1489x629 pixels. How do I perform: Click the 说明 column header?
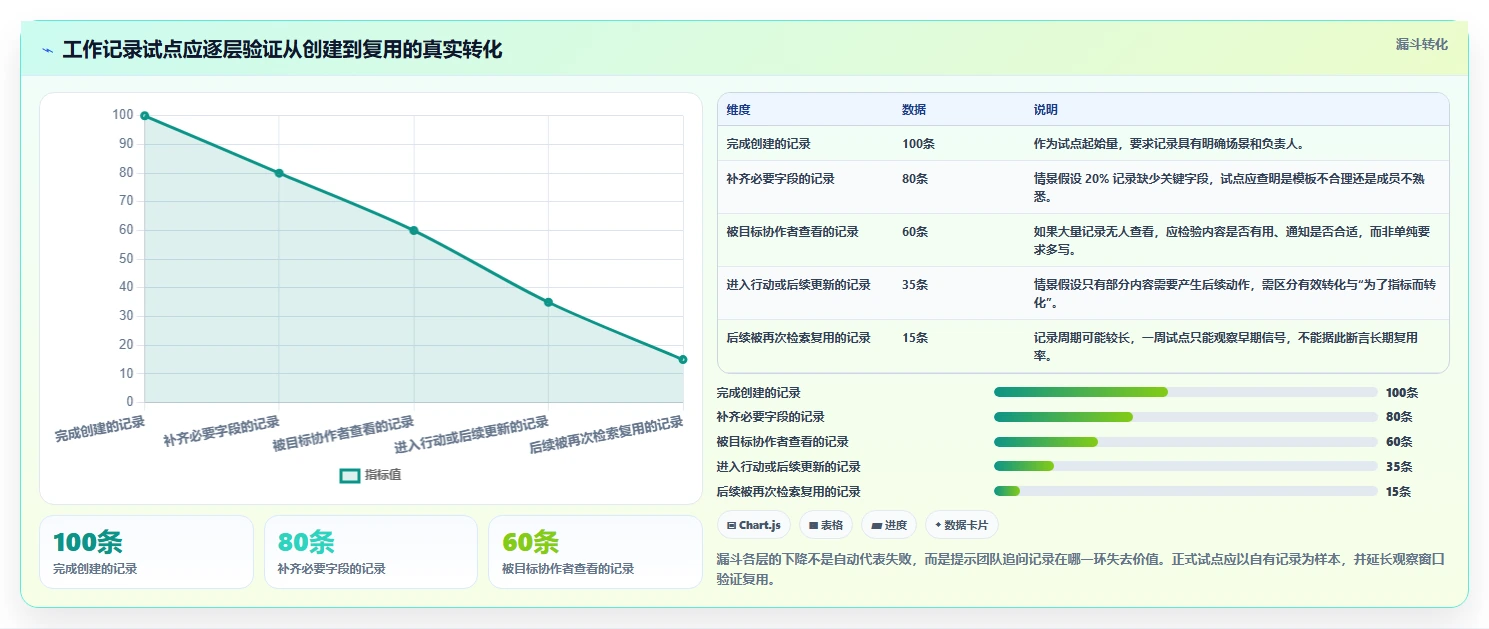point(1046,110)
